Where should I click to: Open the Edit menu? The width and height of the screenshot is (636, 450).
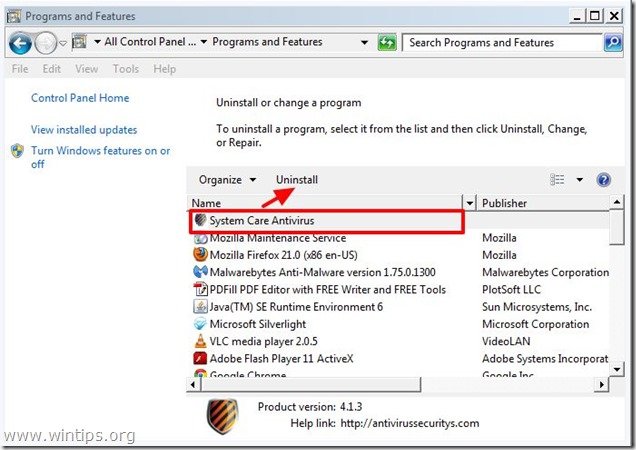coord(52,69)
